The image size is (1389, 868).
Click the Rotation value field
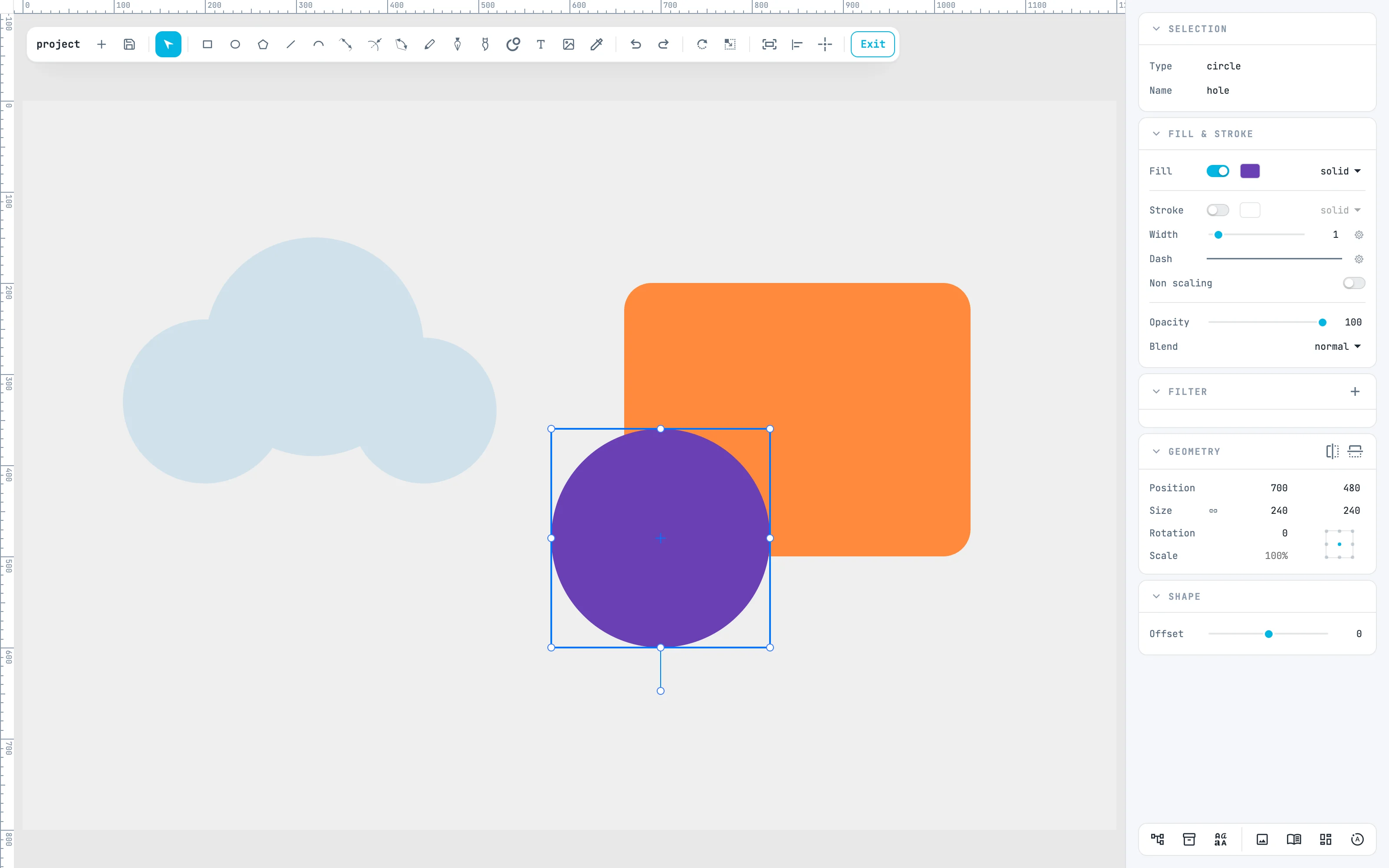(1284, 533)
